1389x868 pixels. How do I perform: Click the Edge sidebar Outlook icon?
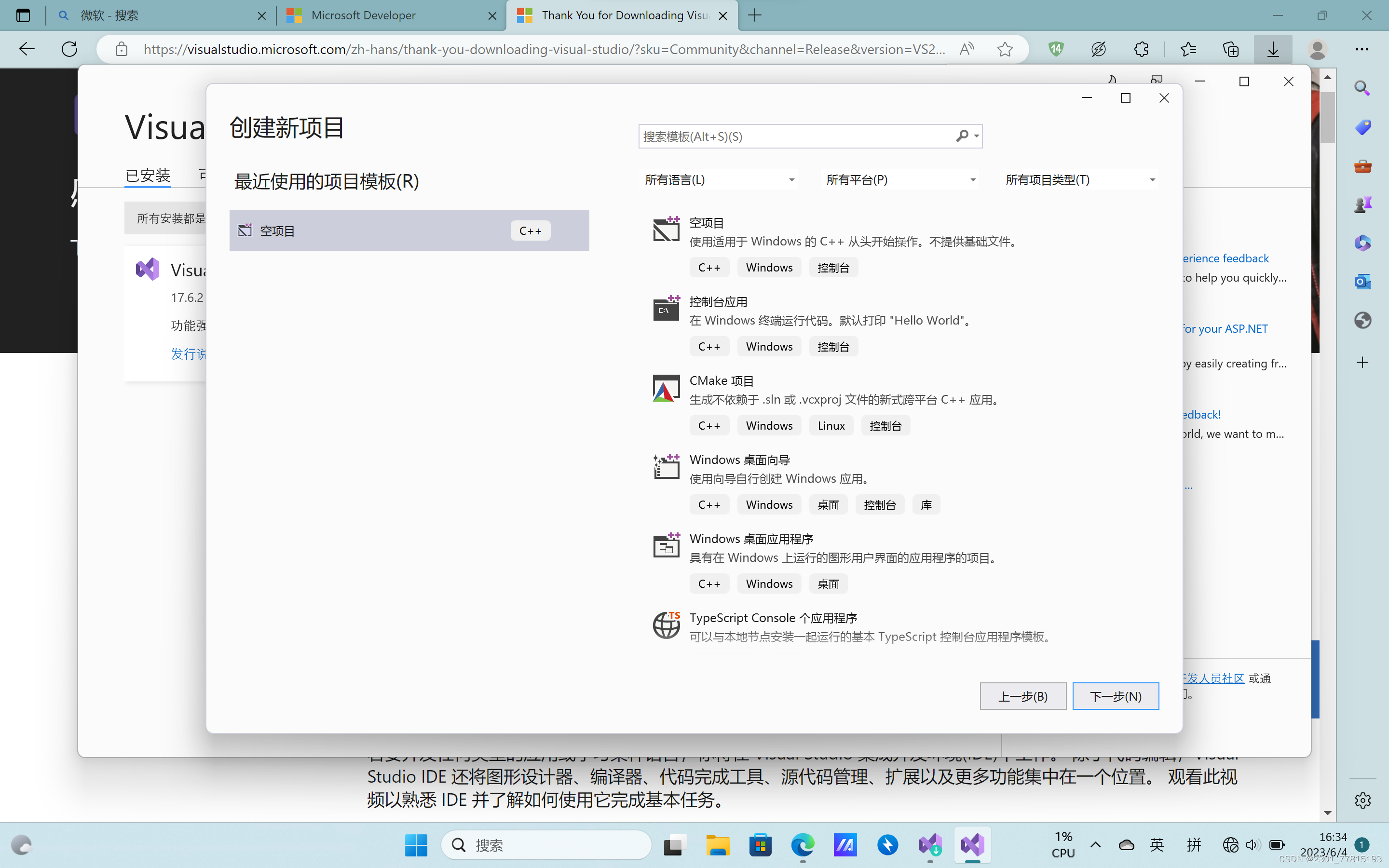(x=1362, y=282)
